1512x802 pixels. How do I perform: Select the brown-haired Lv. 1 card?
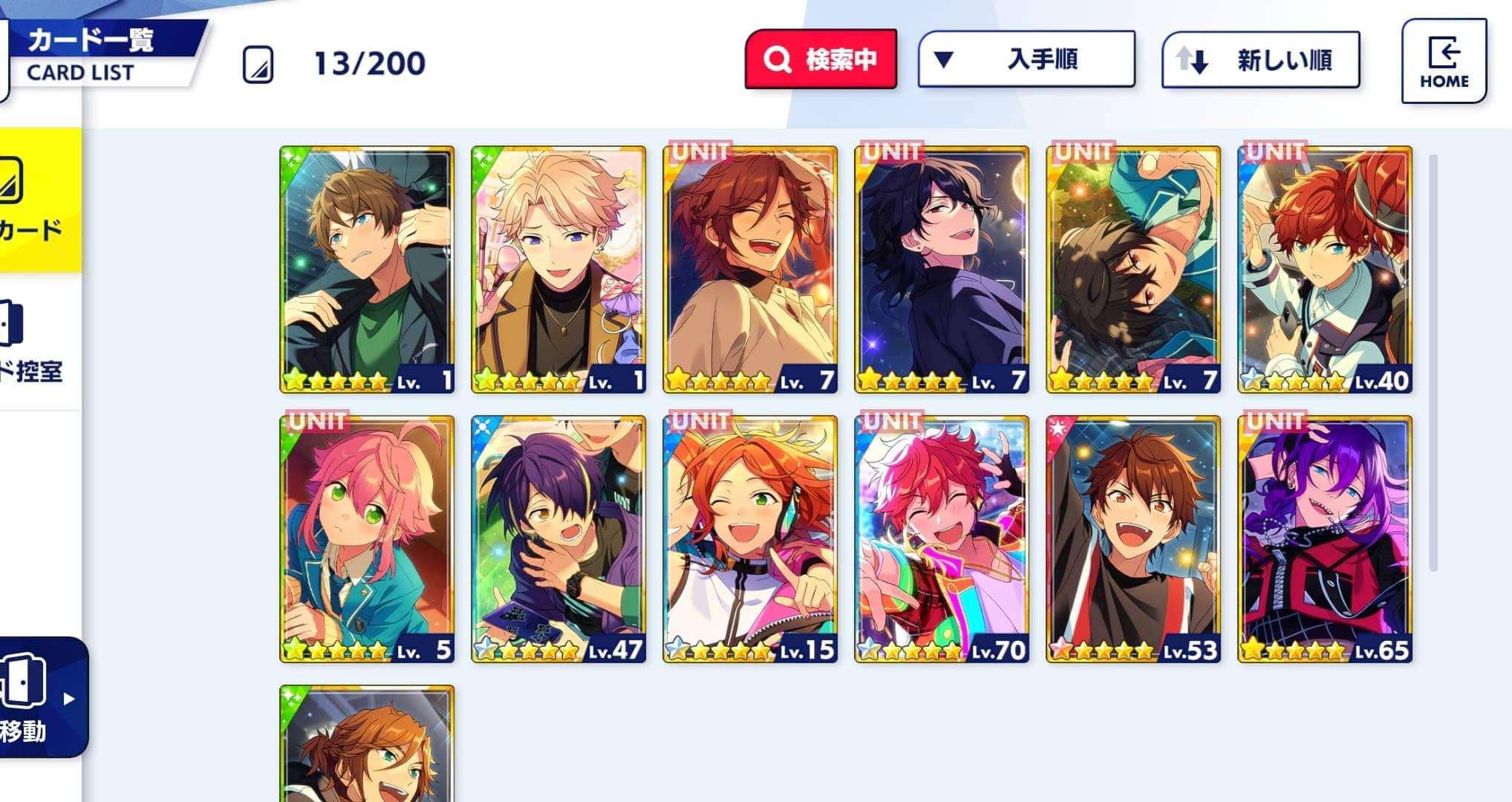tap(367, 270)
